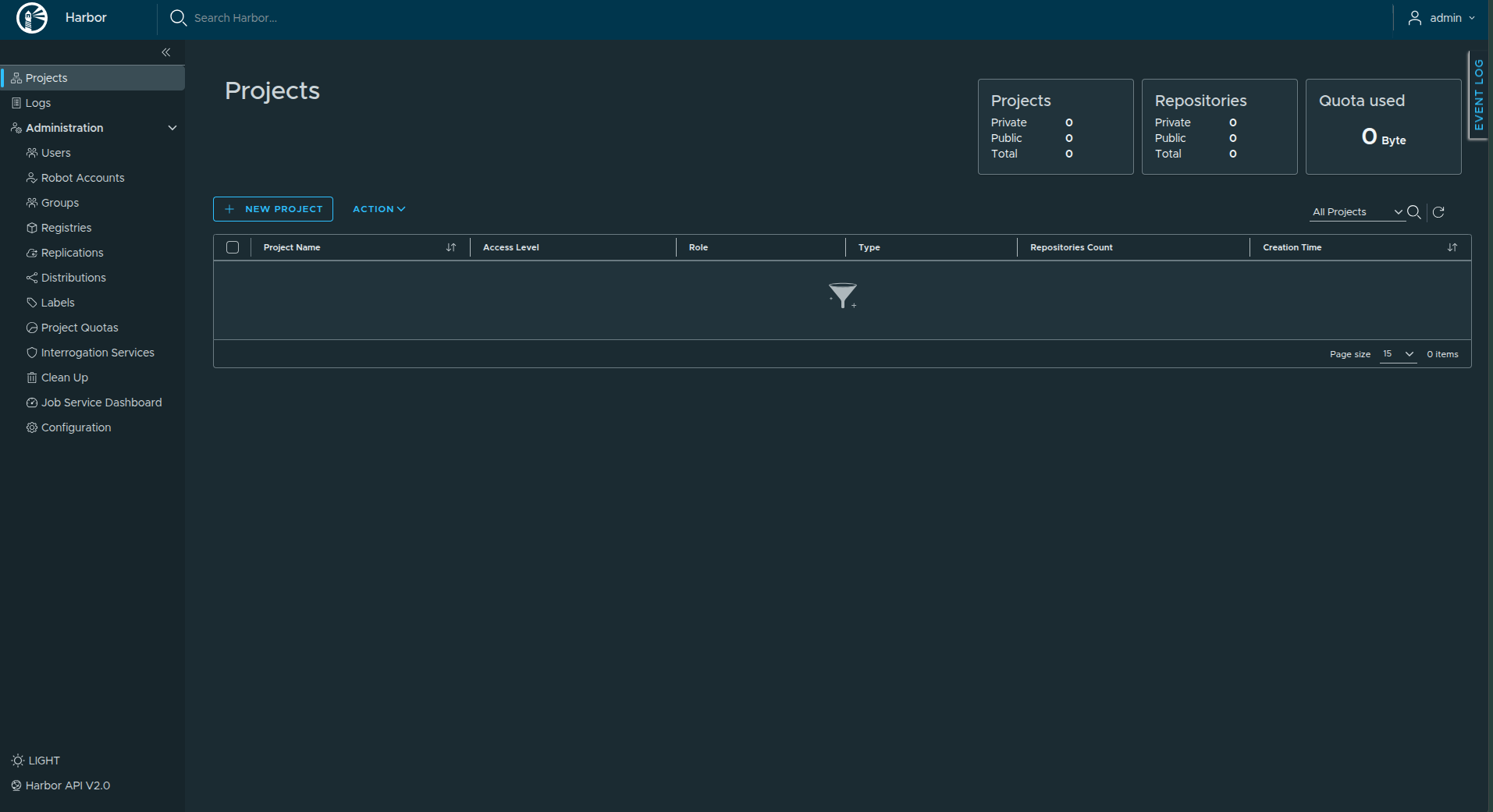This screenshot has width=1493, height=812.
Task: Sort projects by Project Name
Action: 450,247
